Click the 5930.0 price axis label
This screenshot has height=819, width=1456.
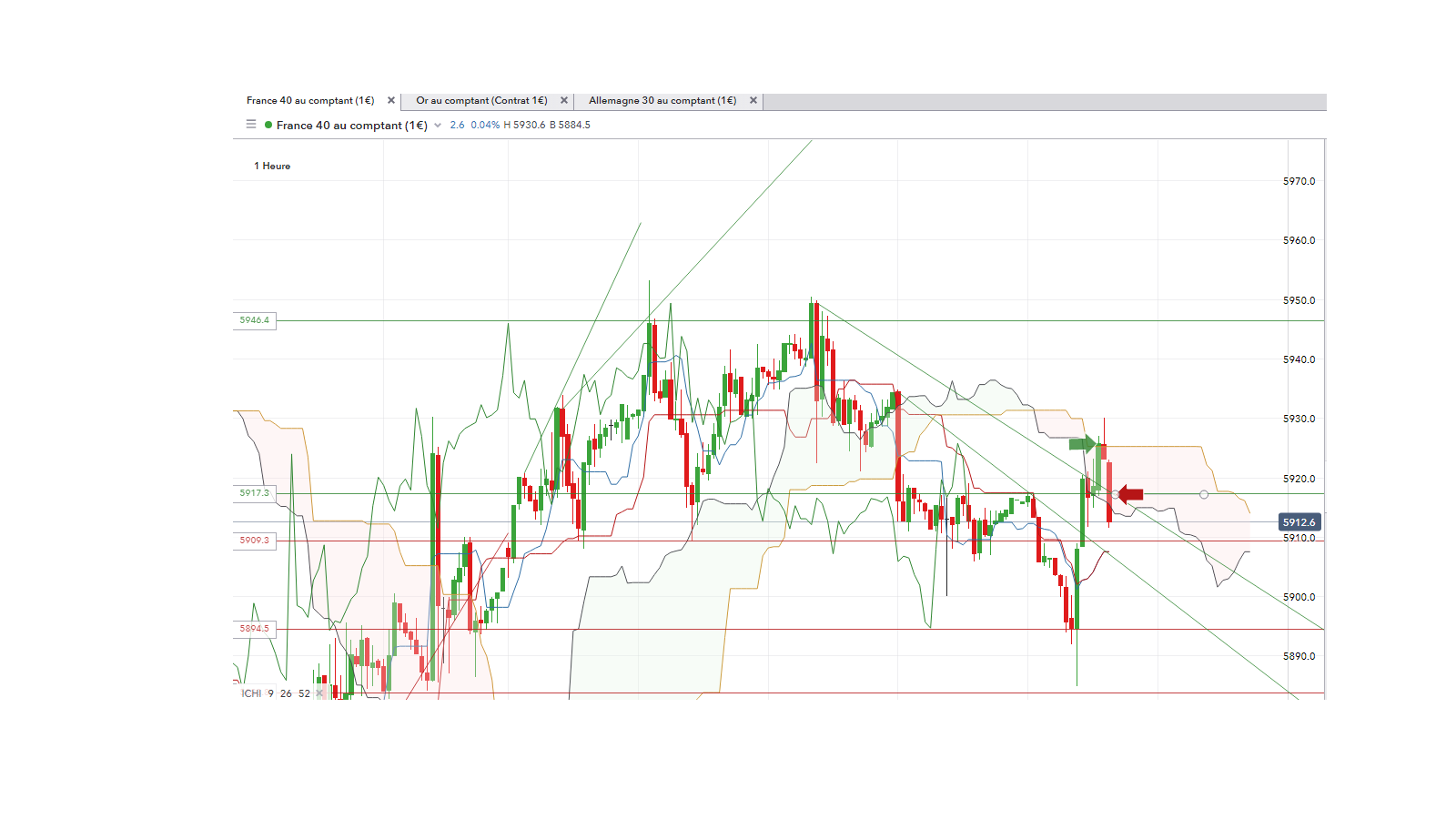1299,419
